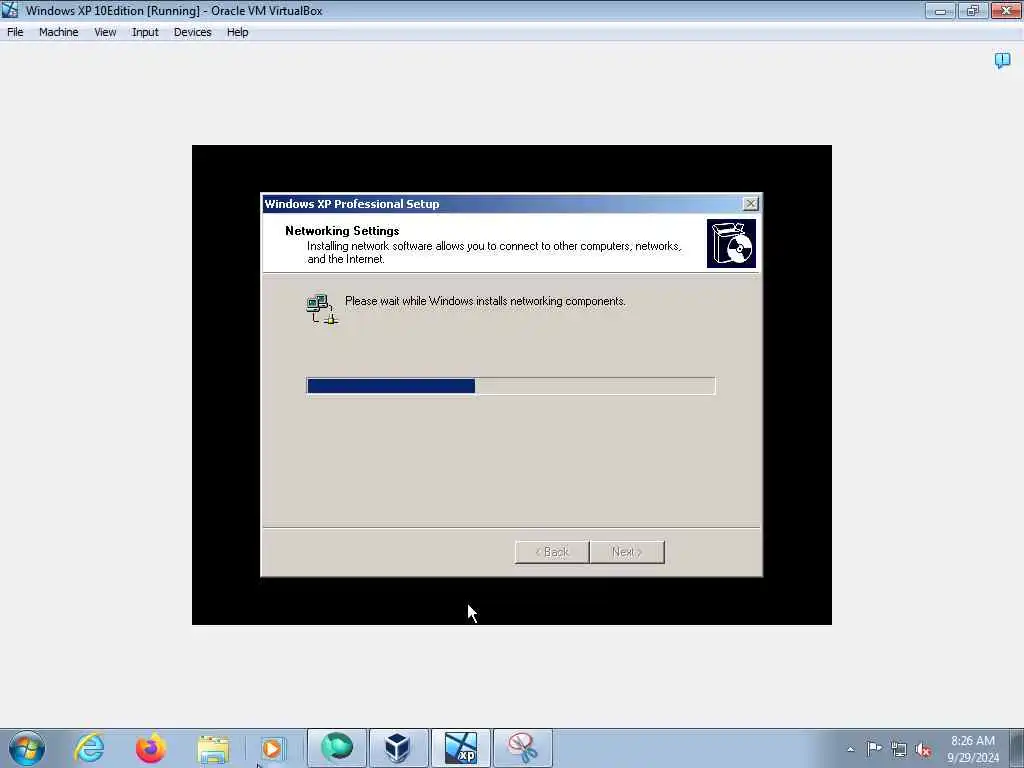Click the networked computers icon in Setup
This screenshot has height=768, width=1024.
click(x=321, y=309)
